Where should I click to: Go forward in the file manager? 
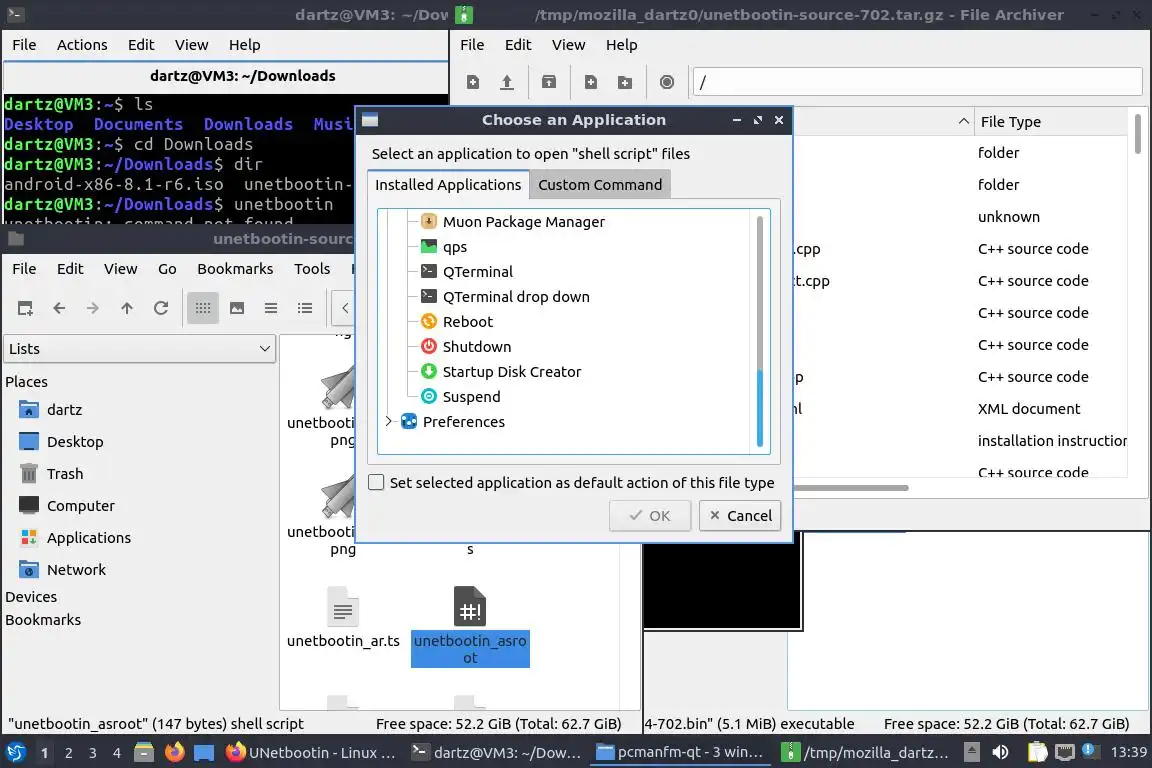point(93,308)
